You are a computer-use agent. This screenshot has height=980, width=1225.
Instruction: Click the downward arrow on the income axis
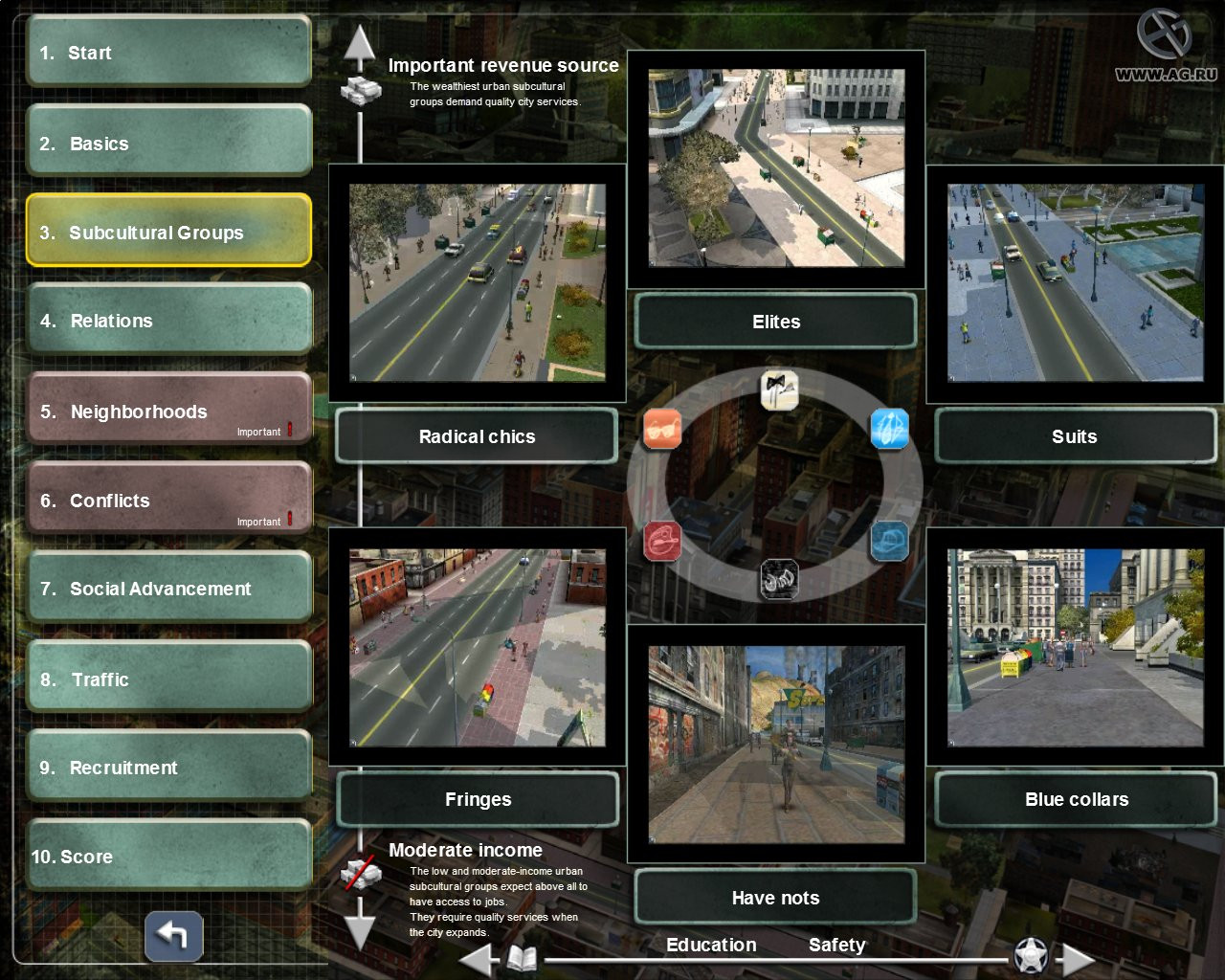(x=360, y=930)
